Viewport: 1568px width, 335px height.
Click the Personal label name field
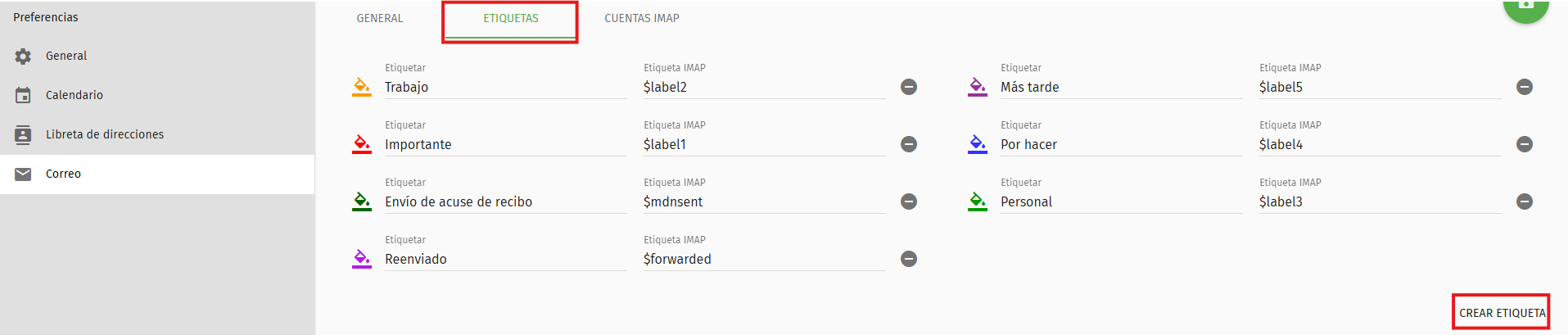1122,201
